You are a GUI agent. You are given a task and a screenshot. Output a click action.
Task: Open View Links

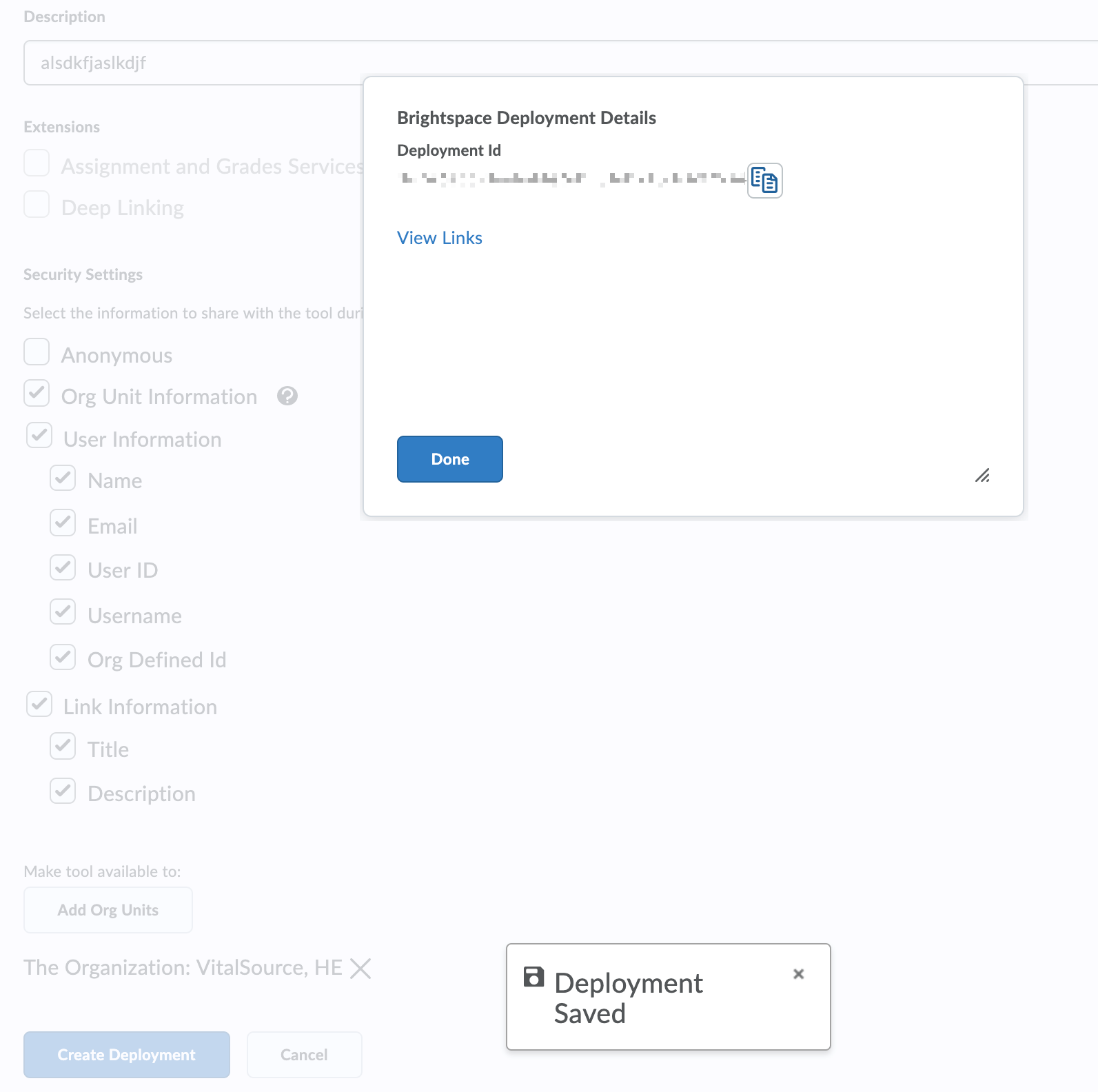point(440,238)
